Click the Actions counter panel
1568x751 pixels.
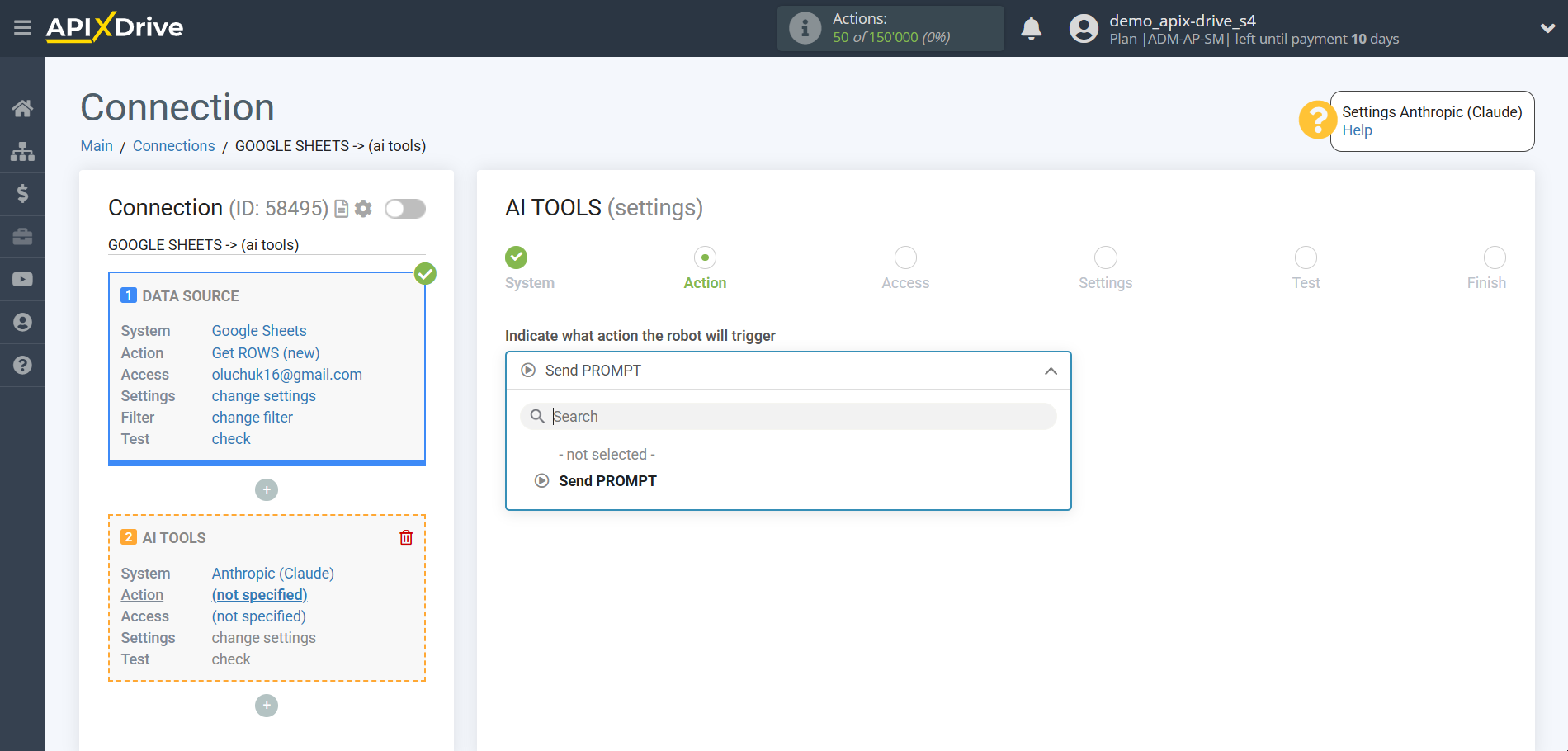[890, 28]
